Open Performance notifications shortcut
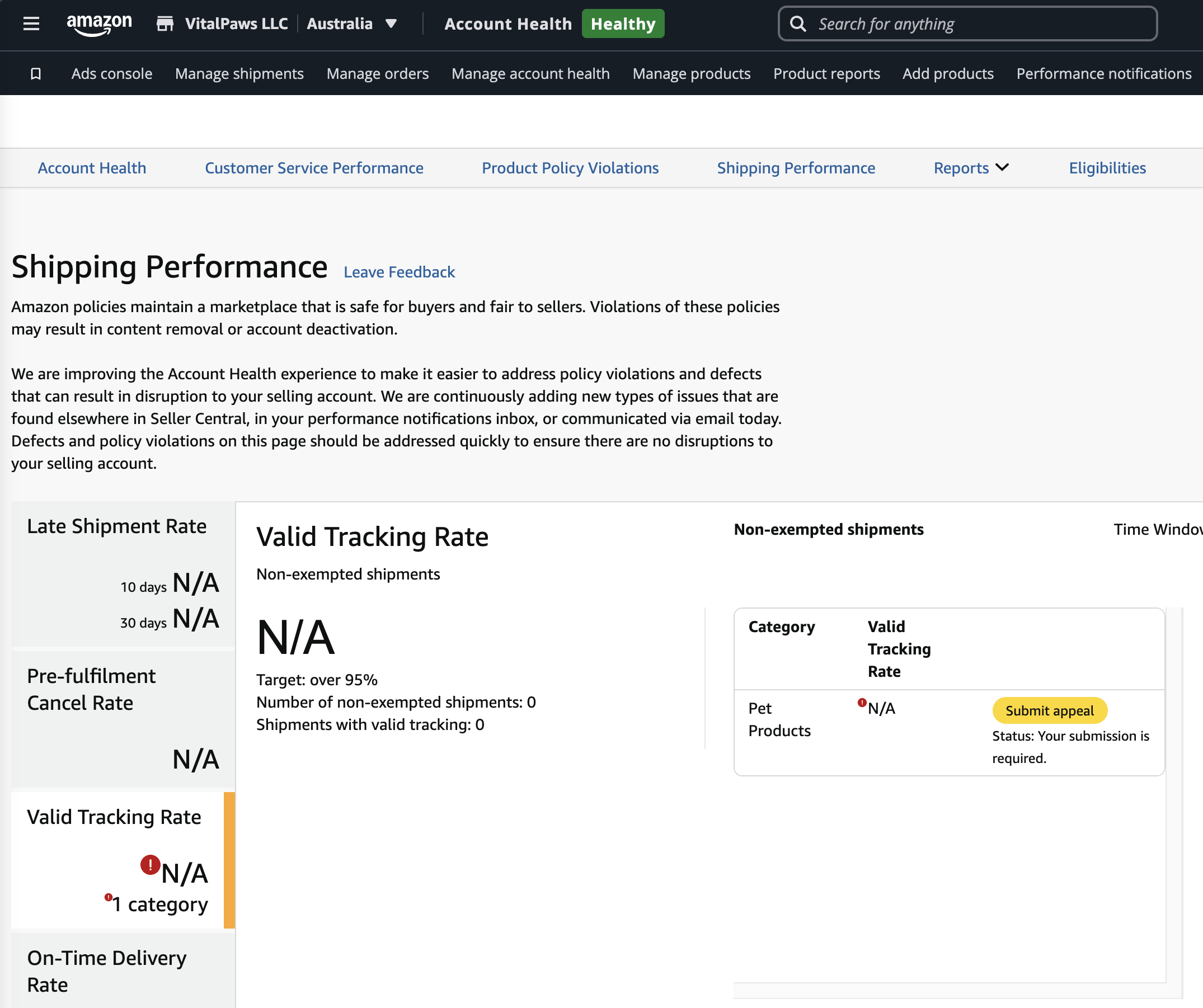Screen dimensions: 1203x1008 (1103, 74)
